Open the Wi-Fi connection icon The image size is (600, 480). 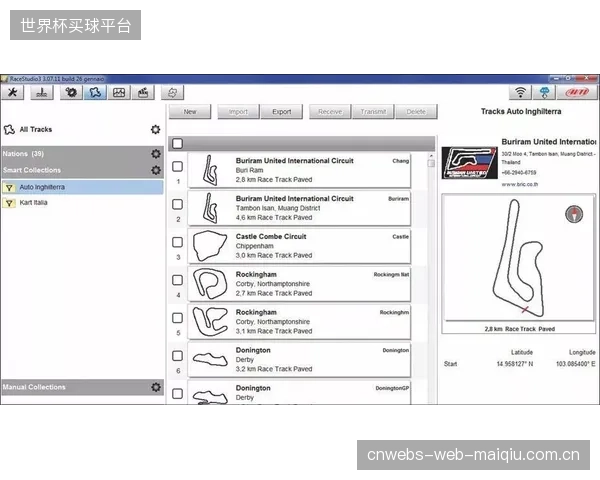click(520, 93)
